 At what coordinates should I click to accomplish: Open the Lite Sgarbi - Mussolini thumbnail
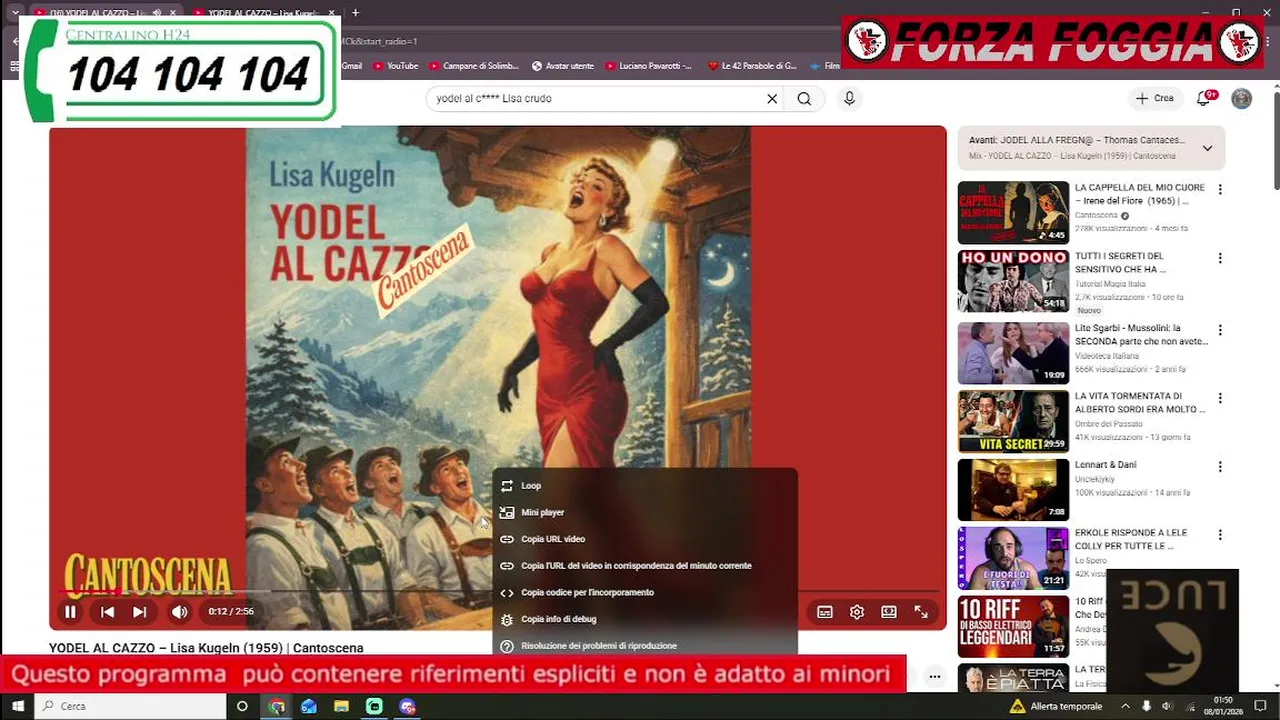click(x=1013, y=353)
